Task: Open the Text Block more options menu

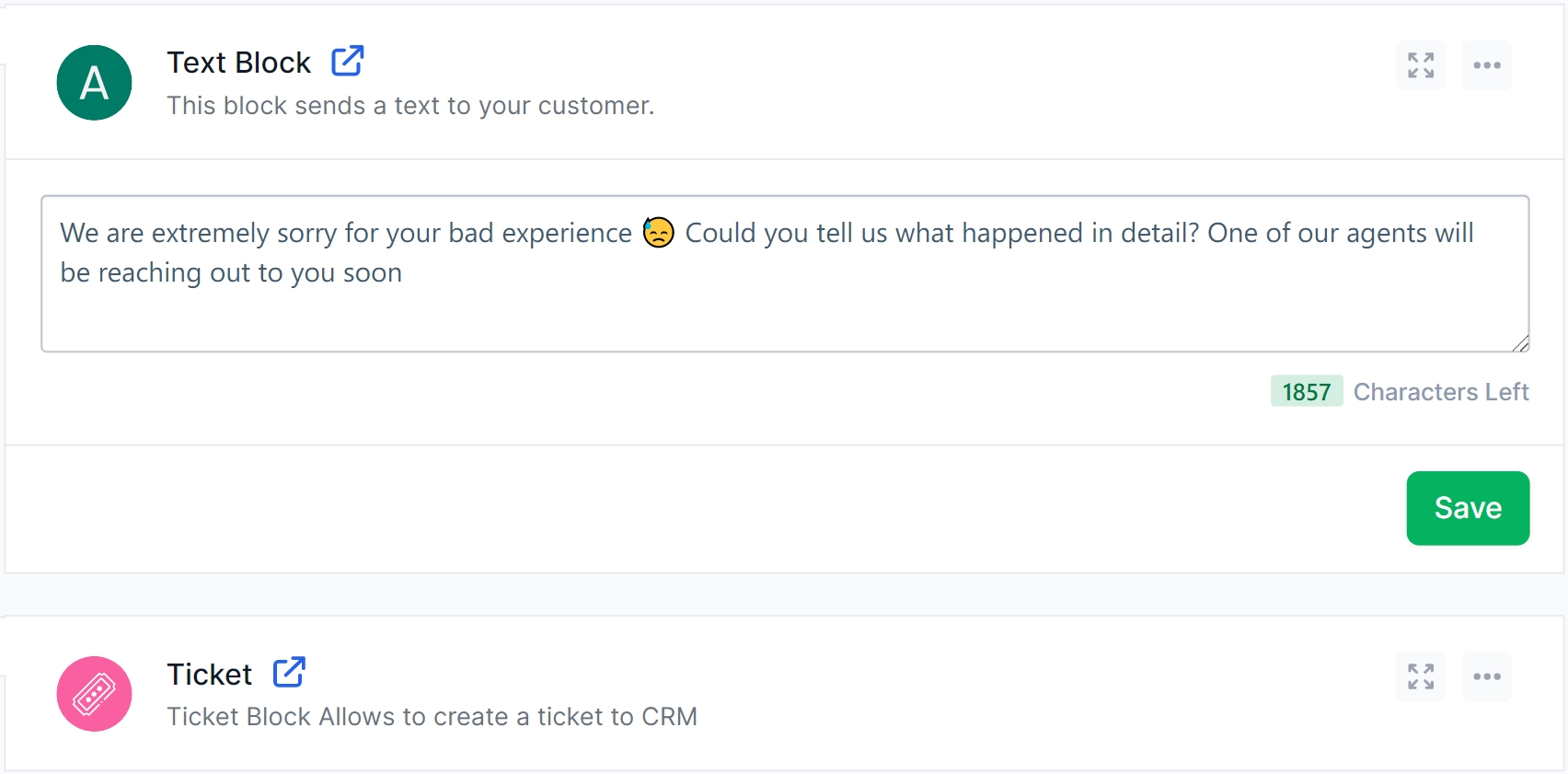Action: click(x=1487, y=65)
